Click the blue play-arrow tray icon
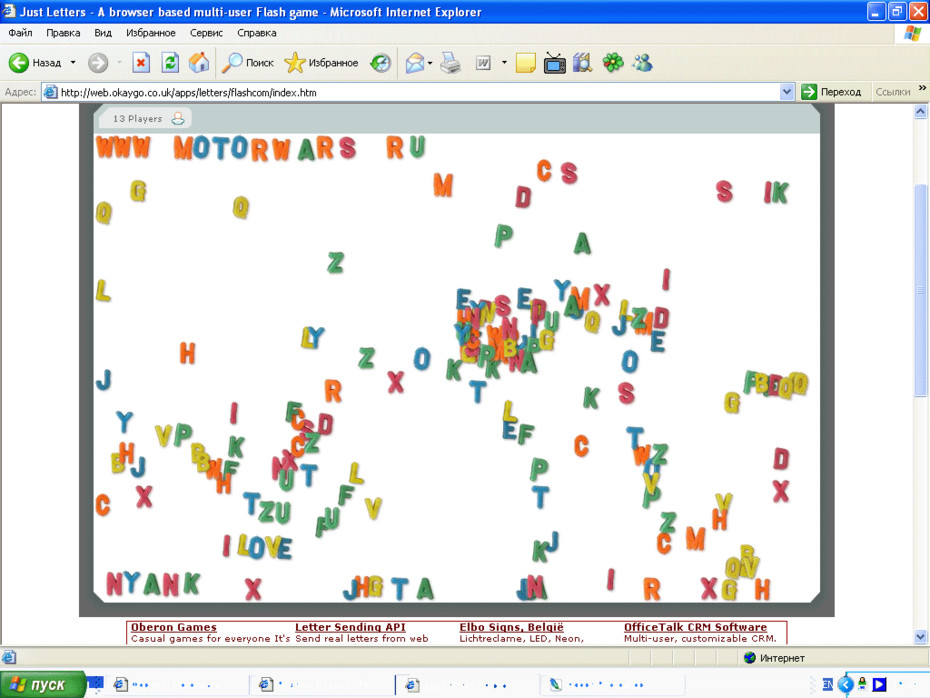 (x=879, y=684)
